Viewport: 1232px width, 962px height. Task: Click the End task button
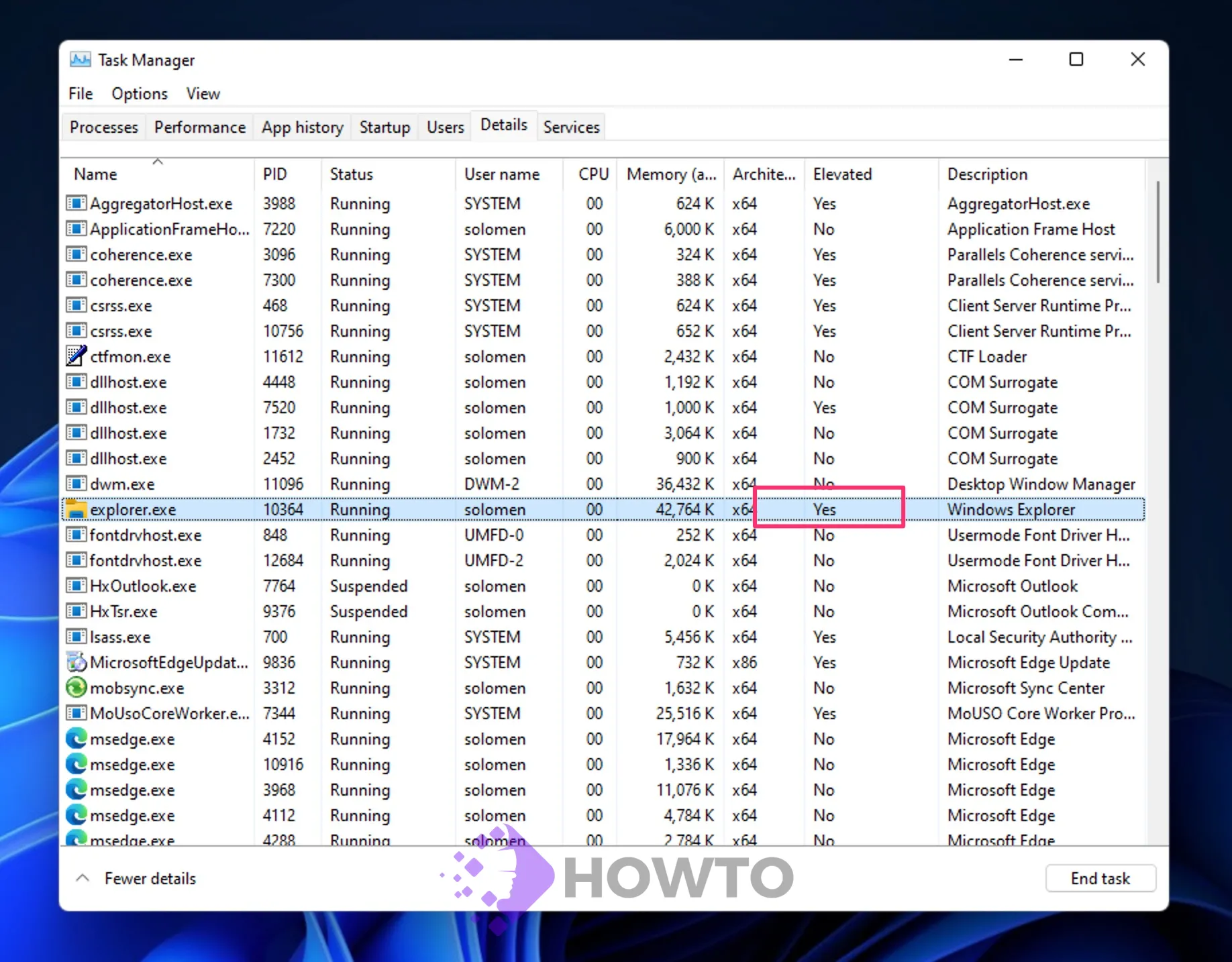click(1100, 878)
